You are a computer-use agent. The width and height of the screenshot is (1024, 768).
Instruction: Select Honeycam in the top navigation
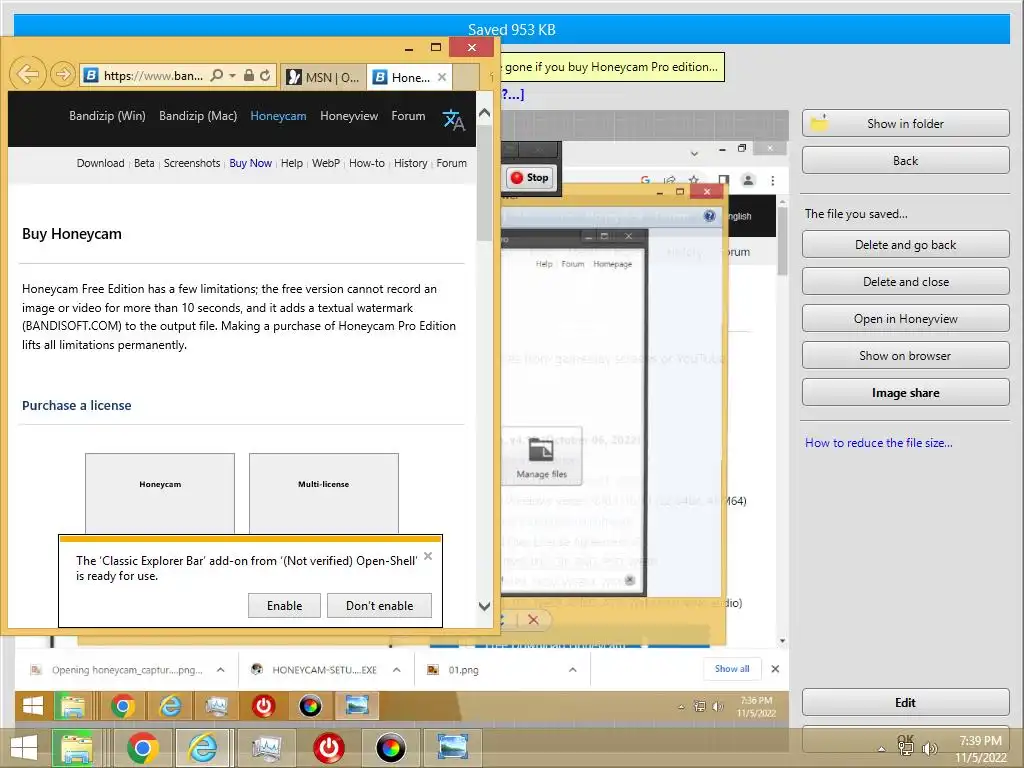(278, 116)
